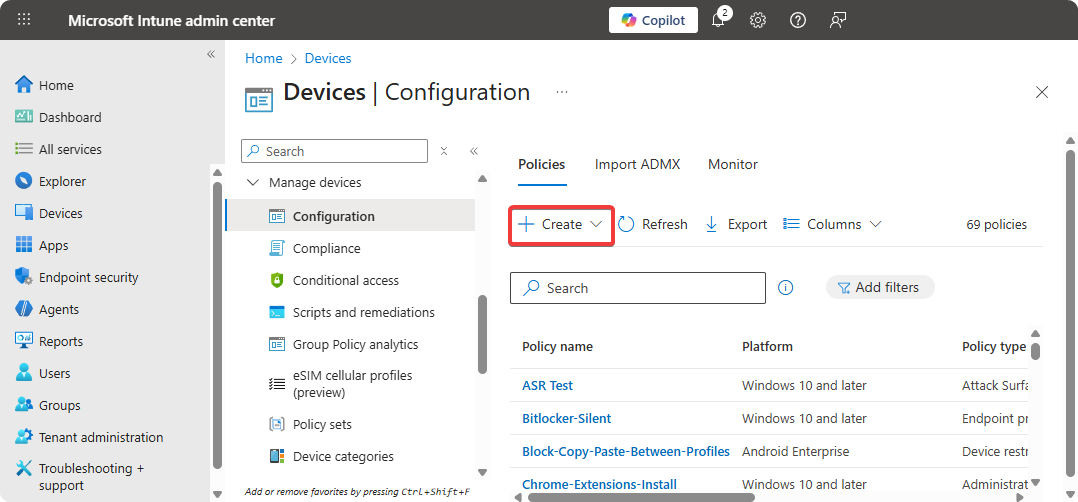
Task: Click the Copilot button
Action: pyautogui.click(x=653, y=21)
